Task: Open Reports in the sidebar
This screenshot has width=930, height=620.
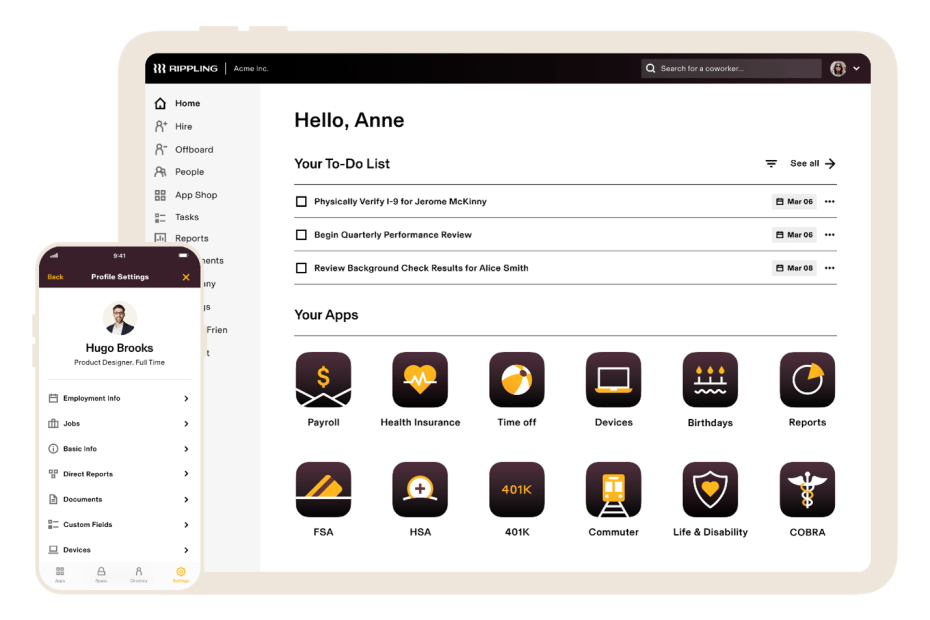Action: point(181,239)
